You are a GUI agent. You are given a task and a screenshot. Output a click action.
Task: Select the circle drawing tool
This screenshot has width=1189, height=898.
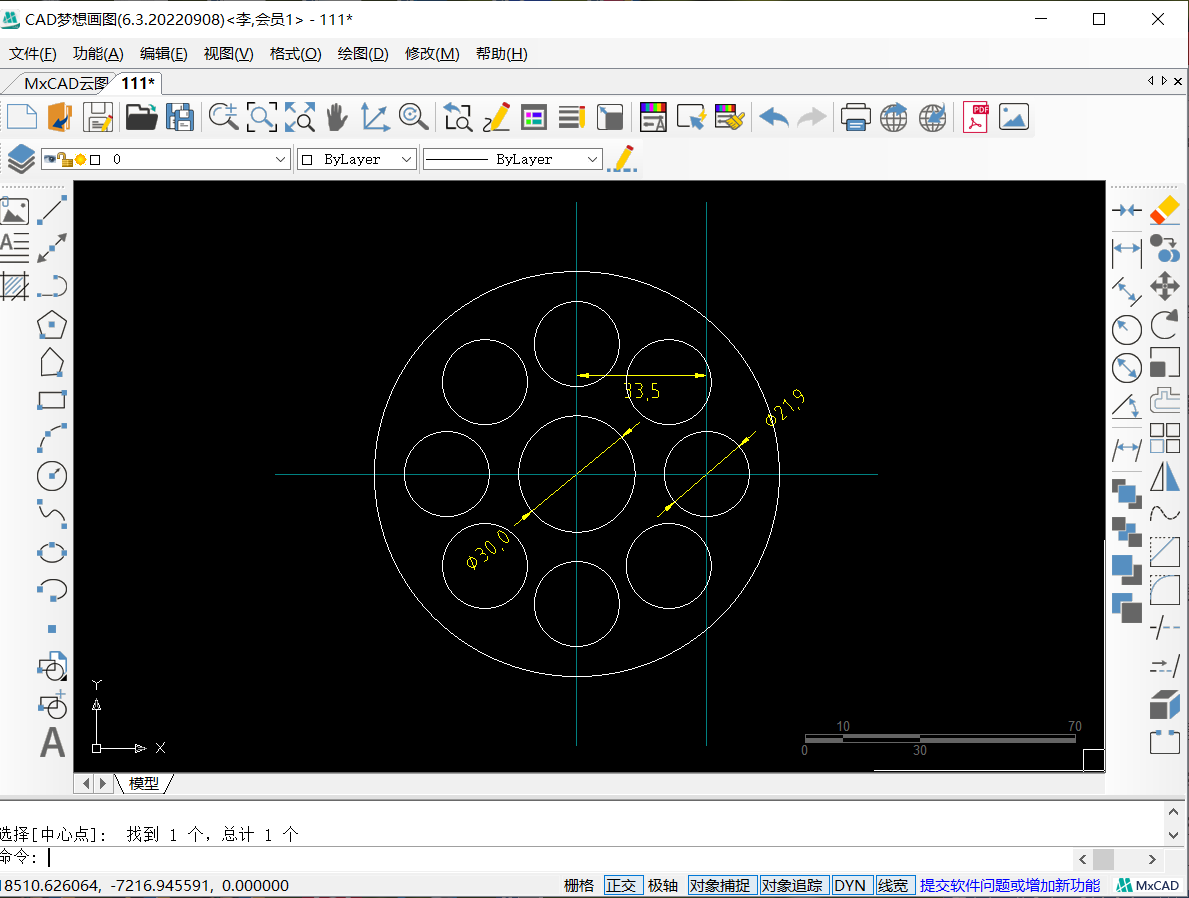point(52,476)
